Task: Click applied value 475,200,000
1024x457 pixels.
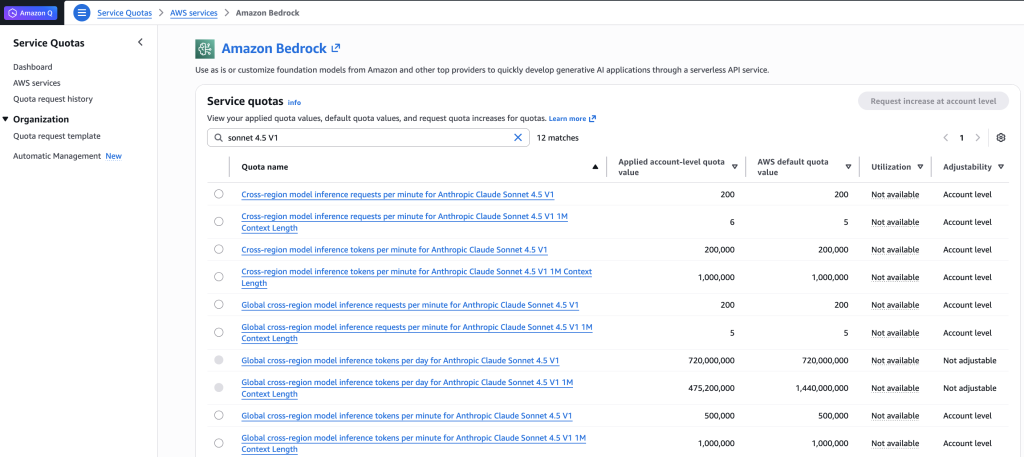Action: (x=712, y=388)
